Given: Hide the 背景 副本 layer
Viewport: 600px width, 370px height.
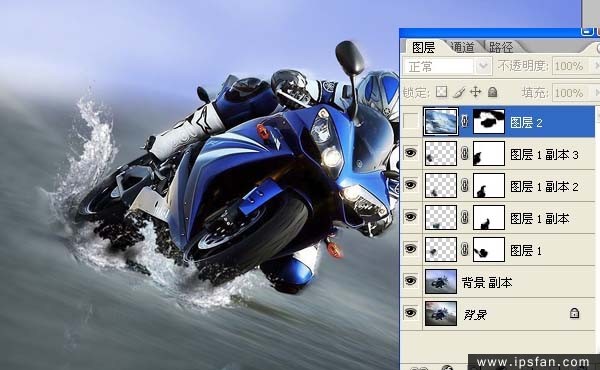Looking at the screenshot, I should coord(410,281).
